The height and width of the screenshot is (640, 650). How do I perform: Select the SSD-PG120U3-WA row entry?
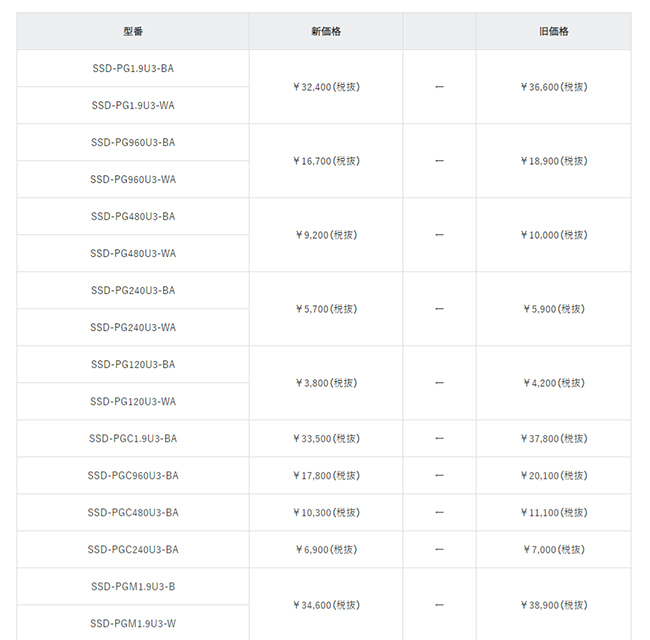133,401
